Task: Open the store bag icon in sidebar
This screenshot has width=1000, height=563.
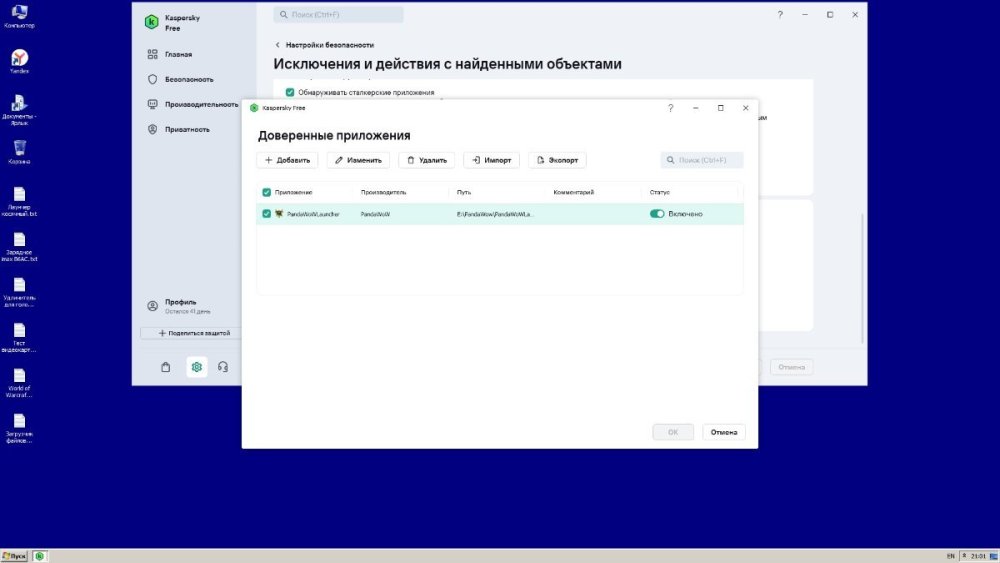Action: coord(166,367)
